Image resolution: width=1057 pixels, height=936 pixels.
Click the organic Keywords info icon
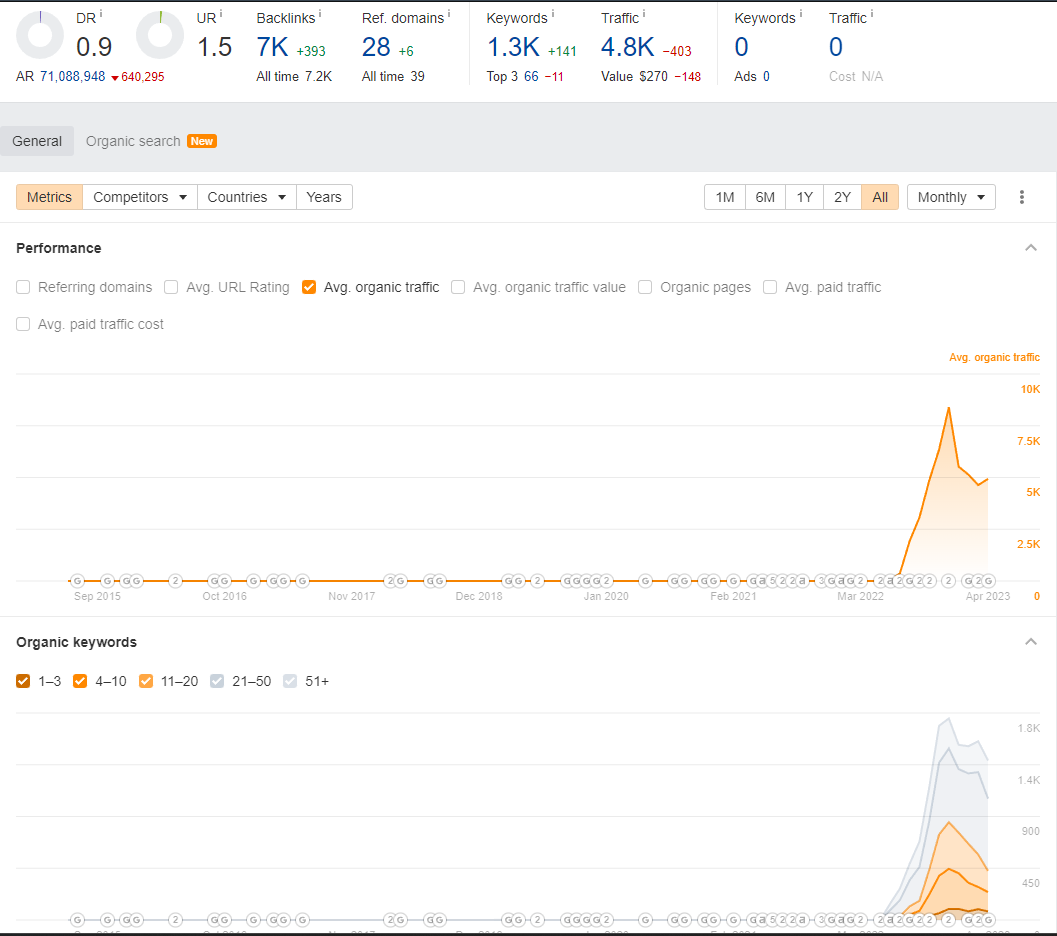553,13
